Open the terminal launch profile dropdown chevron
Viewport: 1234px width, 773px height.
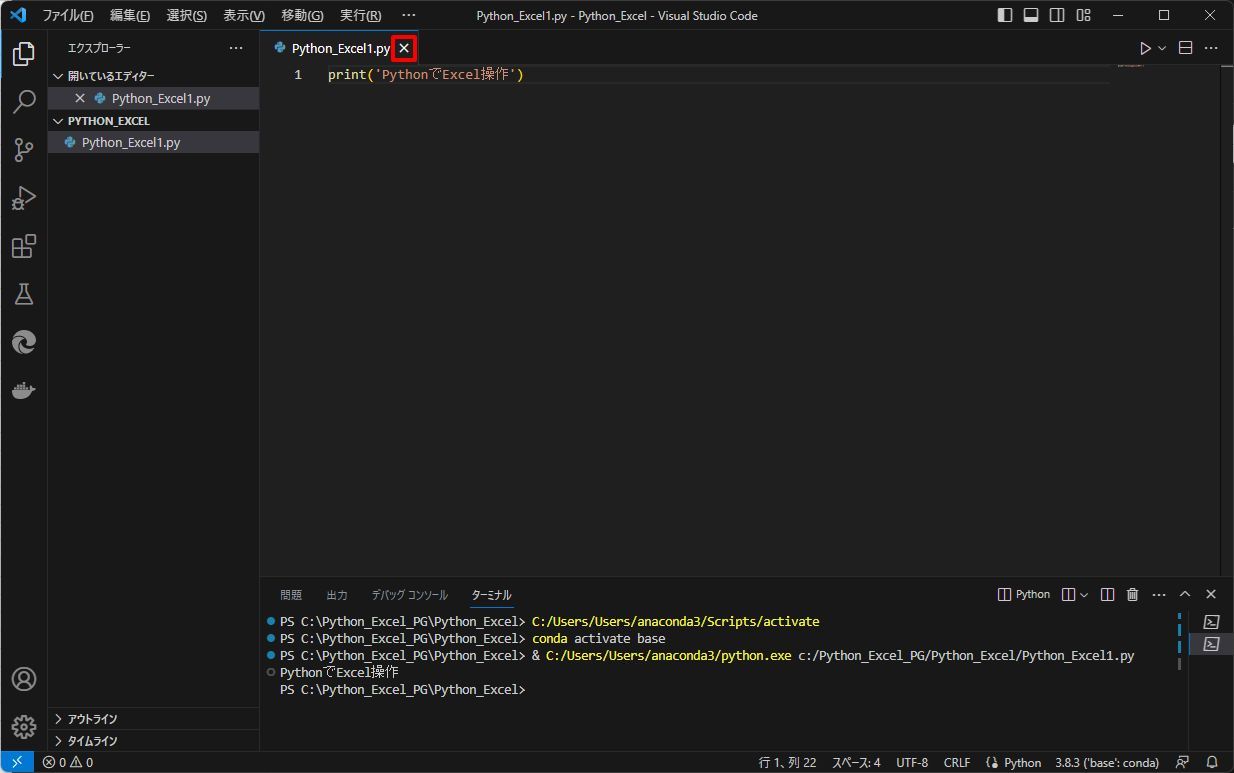(x=1084, y=594)
